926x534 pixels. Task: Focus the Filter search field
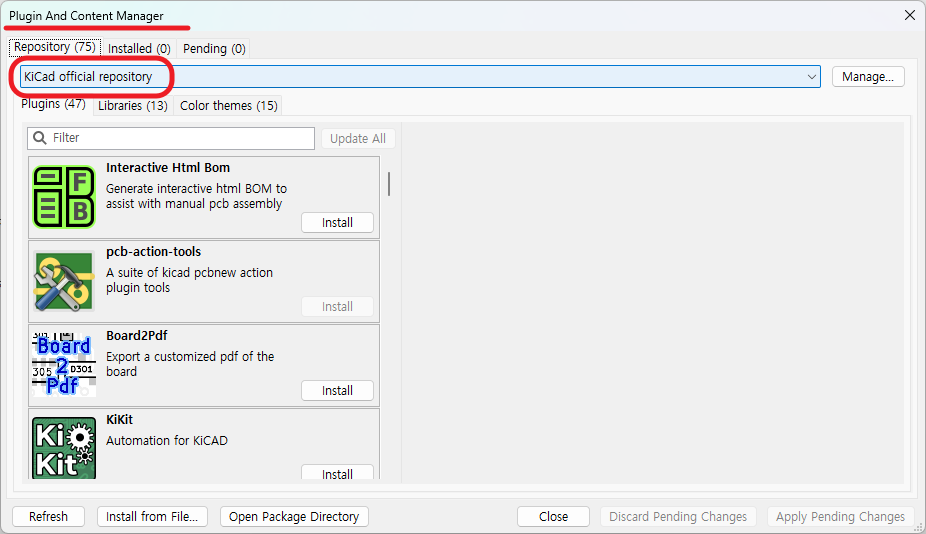click(x=171, y=138)
